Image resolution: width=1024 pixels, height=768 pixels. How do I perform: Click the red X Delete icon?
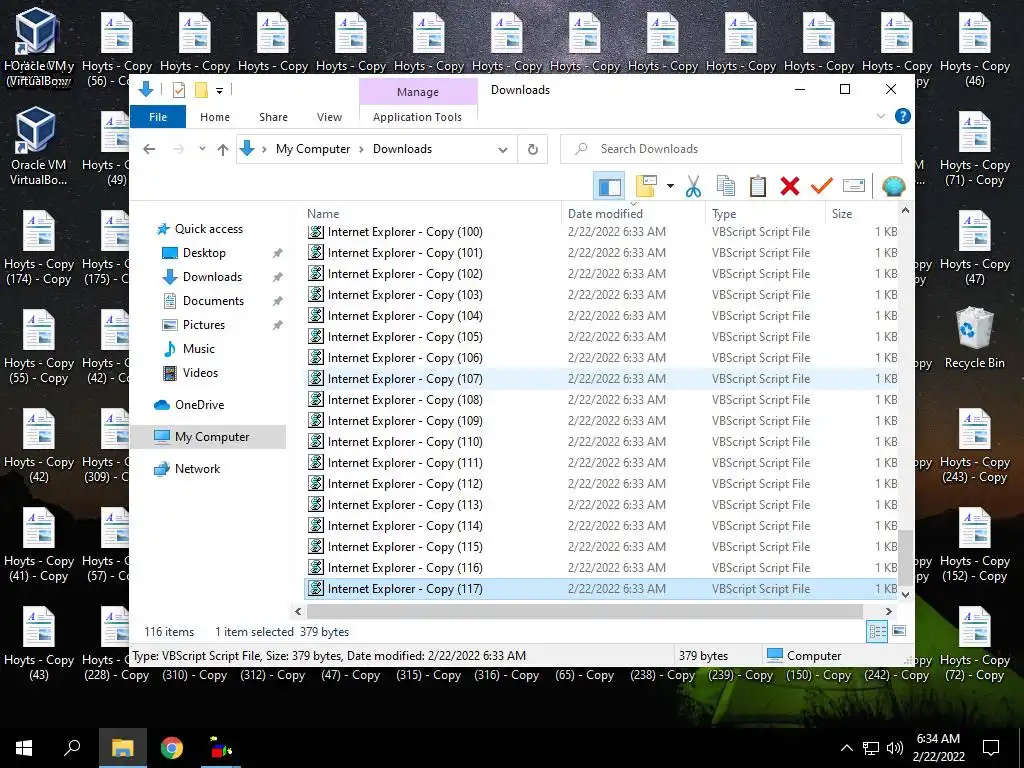coord(790,186)
